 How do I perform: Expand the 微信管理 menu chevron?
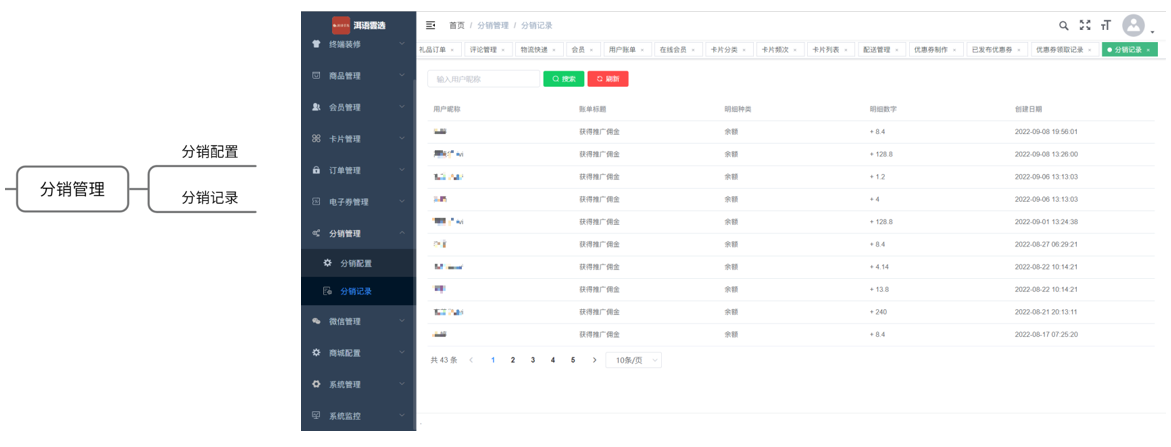point(402,321)
